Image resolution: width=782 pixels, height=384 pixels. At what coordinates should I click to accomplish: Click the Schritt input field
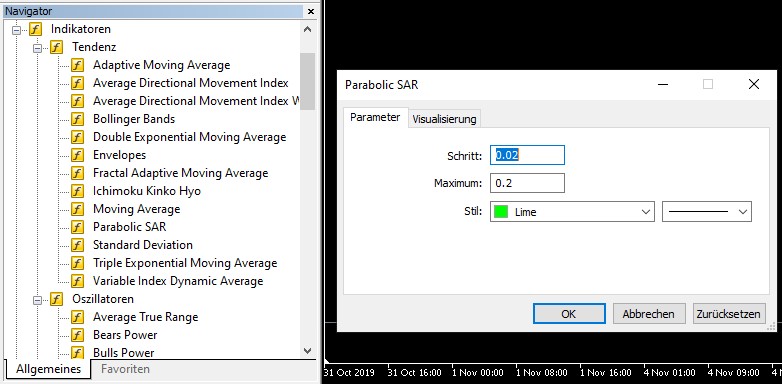(x=528, y=155)
